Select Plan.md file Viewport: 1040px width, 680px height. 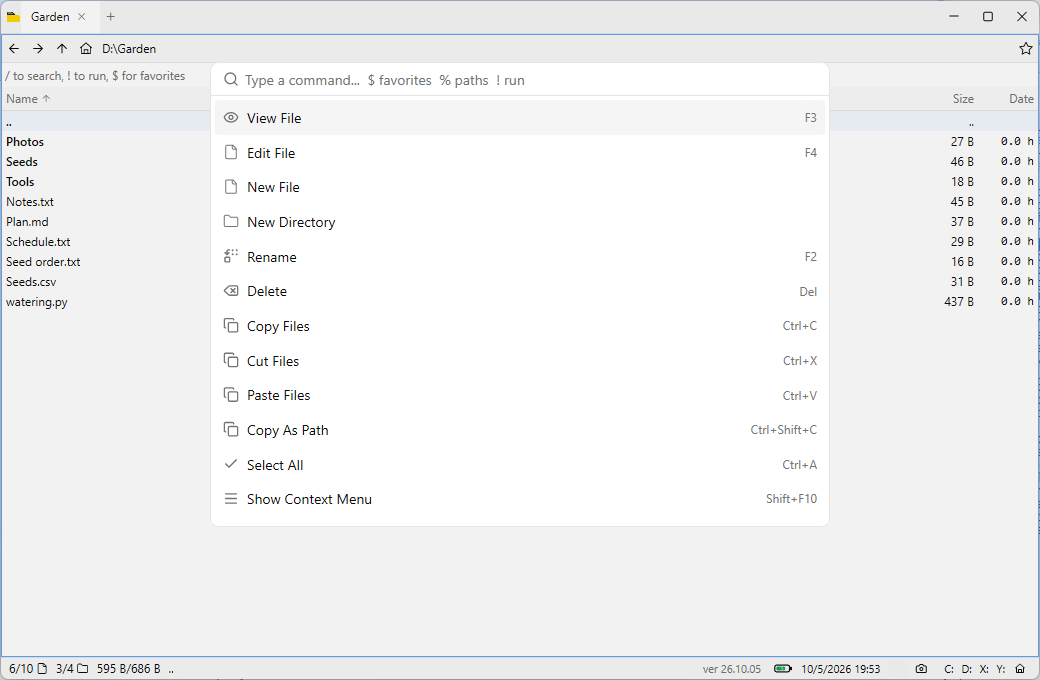(27, 222)
